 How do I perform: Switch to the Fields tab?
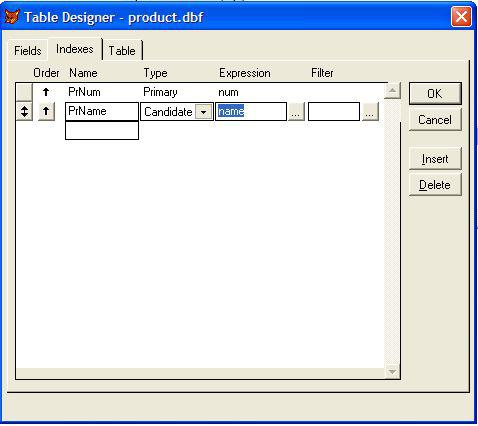point(28,51)
